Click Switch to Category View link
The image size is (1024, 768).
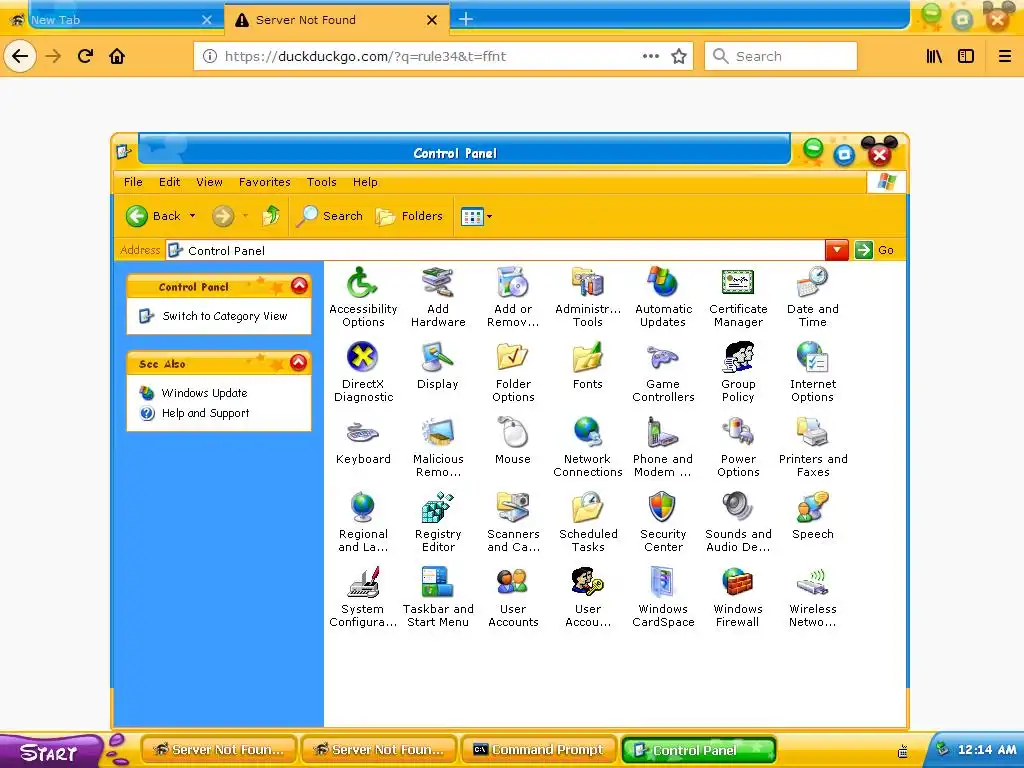point(225,316)
